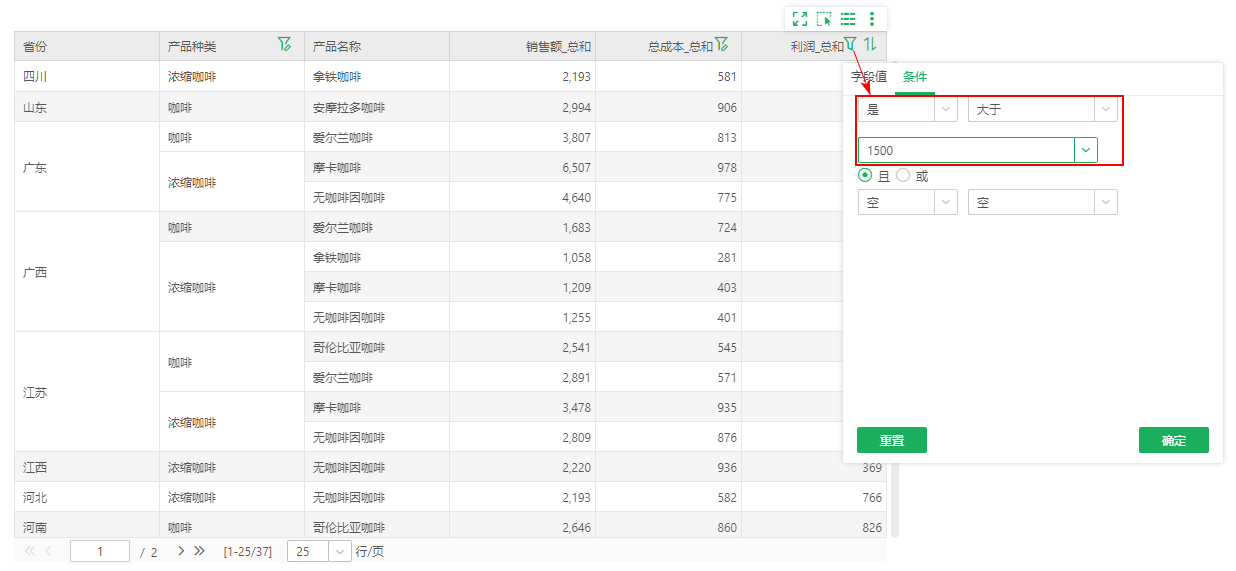Click the filter funnel on 利润_总和 column
The width and height of the screenshot is (1236, 571).
(850, 44)
